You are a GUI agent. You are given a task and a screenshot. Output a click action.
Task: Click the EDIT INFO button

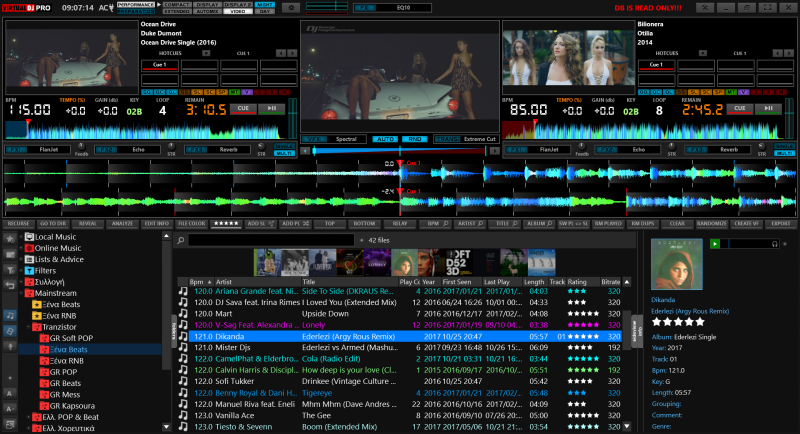point(157,223)
